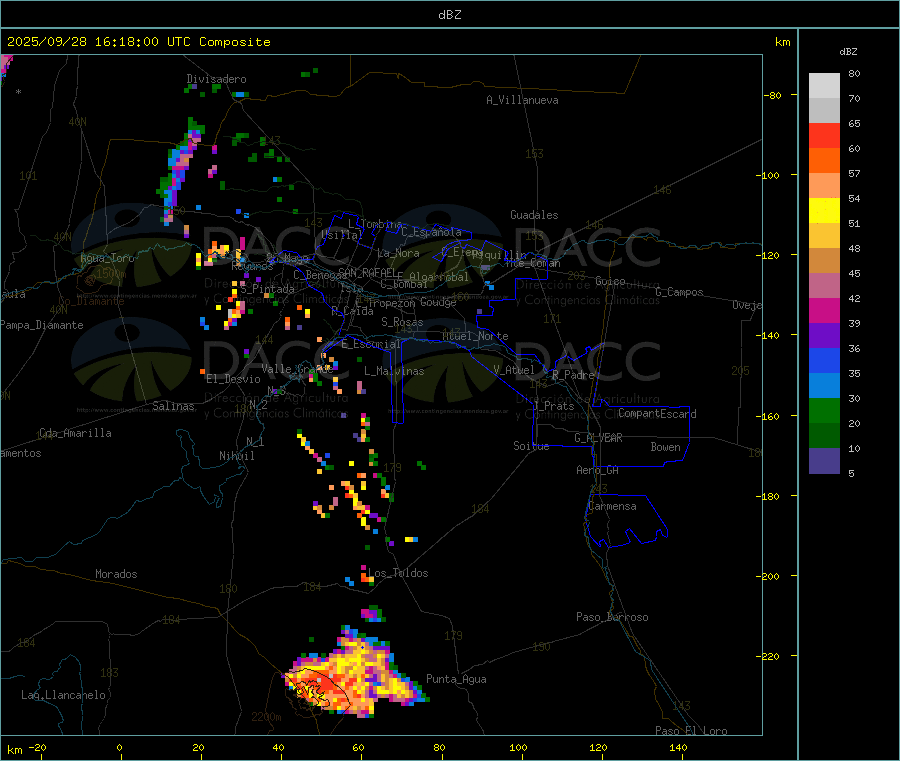Viewport: 900px width, 761px height.
Task: Select the Bowen place label
Action: coord(665,447)
